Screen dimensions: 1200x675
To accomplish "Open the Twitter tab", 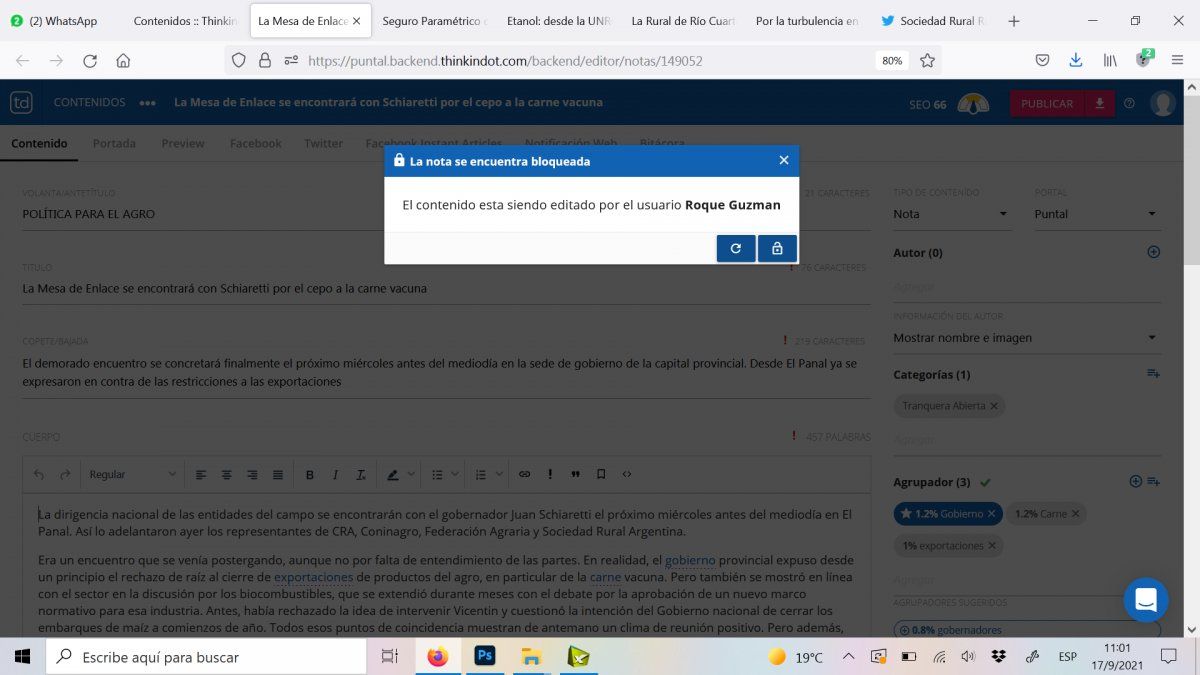I will click(x=323, y=143).
